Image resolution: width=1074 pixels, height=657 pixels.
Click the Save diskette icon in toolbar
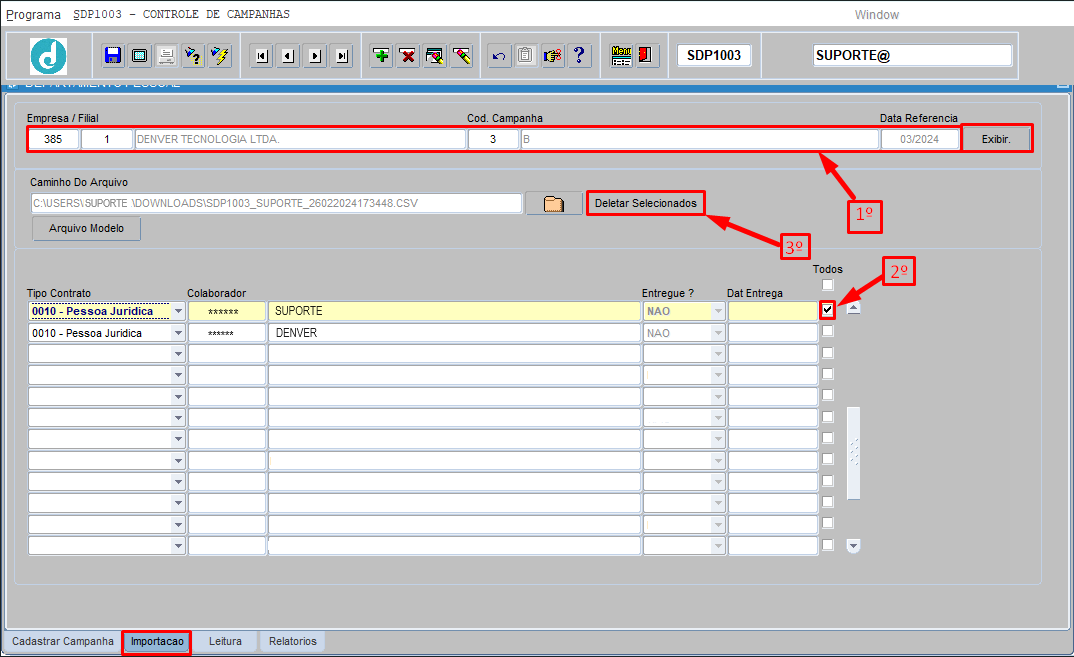pyautogui.click(x=113, y=55)
